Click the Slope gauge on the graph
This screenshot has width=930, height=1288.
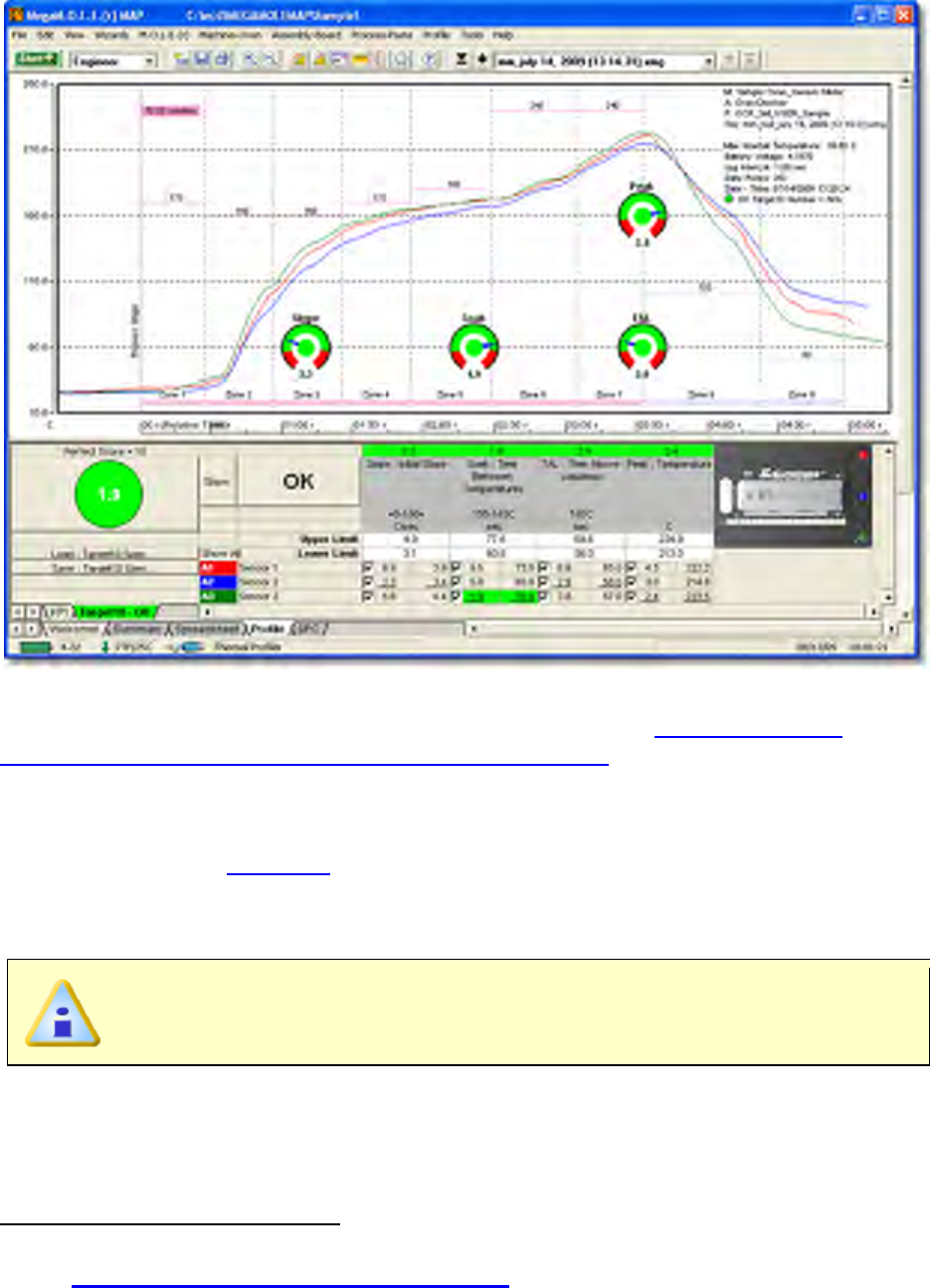click(305, 348)
